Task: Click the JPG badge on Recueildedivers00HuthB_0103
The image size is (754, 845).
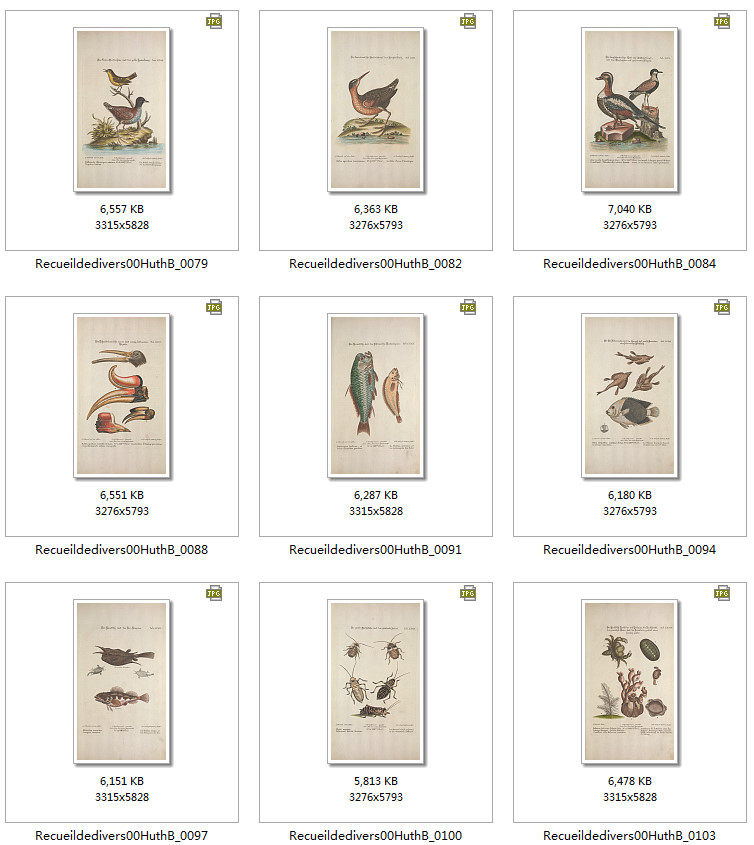Action: [x=722, y=593]
